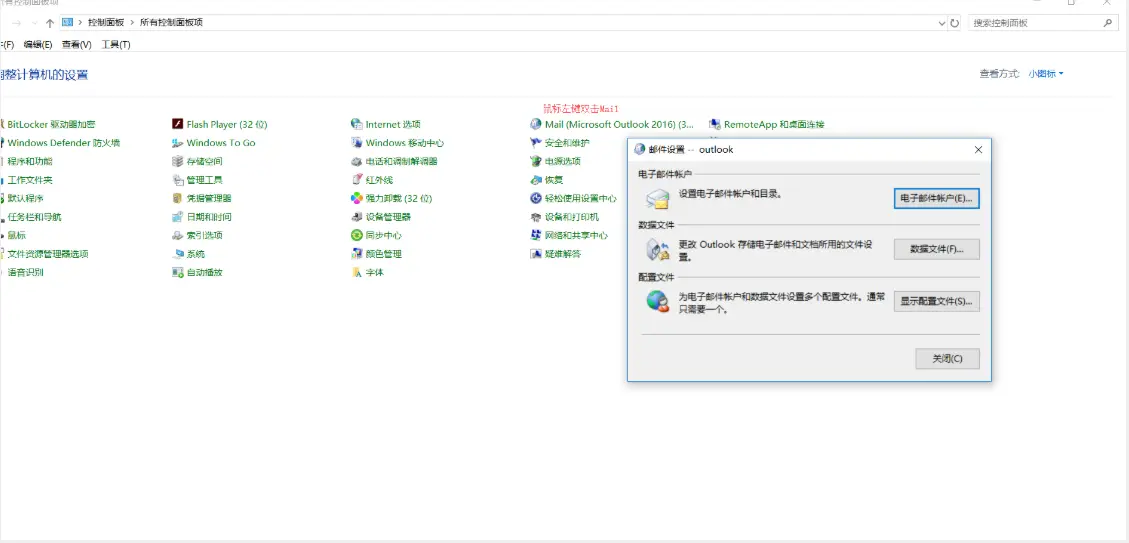
Task: Open the 安全和维护 flag icon
Action: (x=536, y=143)
